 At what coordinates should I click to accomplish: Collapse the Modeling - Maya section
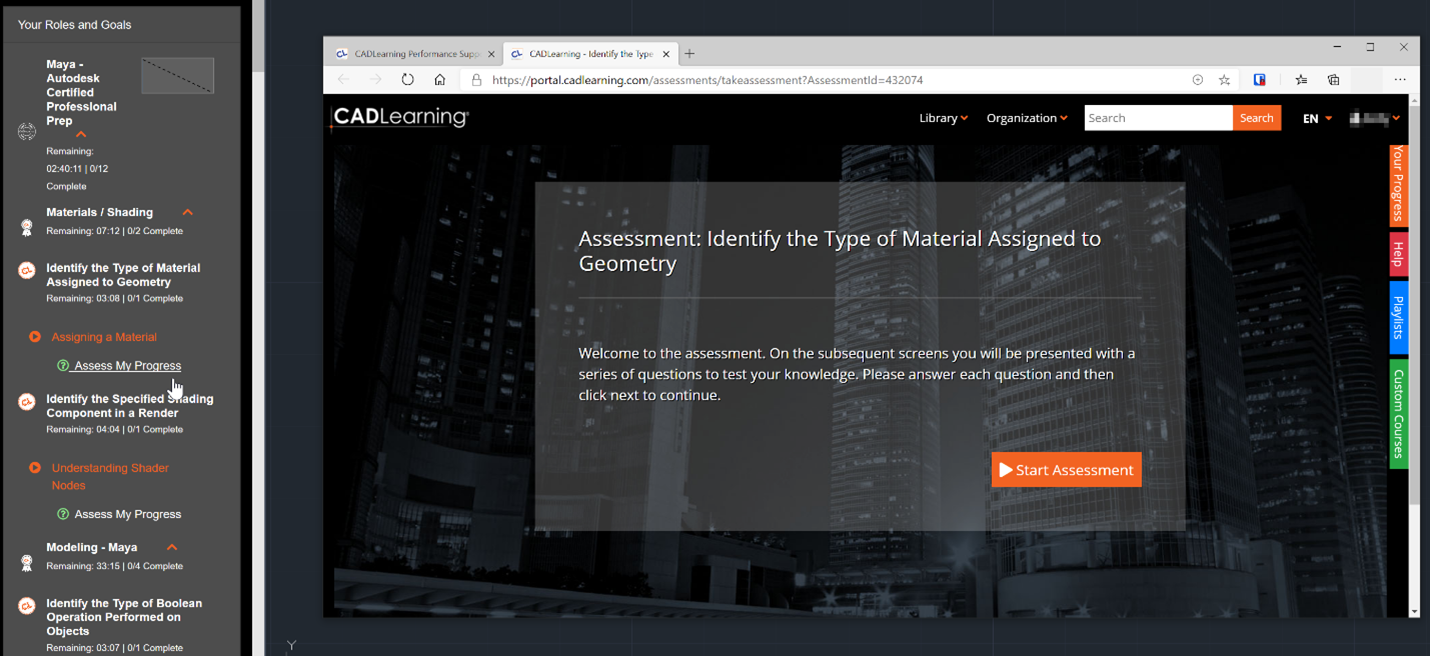coord(172,547)
